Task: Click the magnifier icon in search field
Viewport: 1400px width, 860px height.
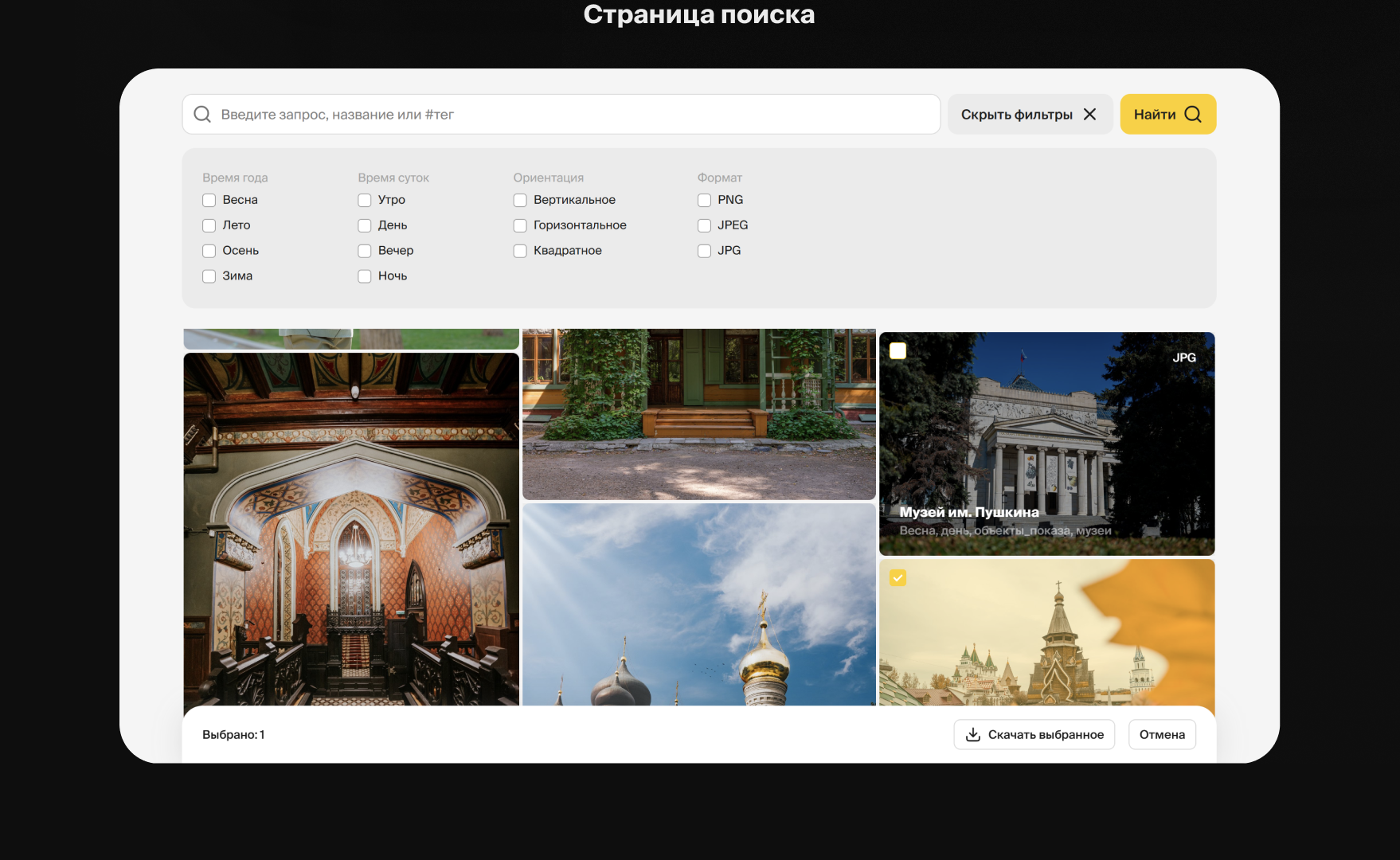Action: click(x=202, y=115)
